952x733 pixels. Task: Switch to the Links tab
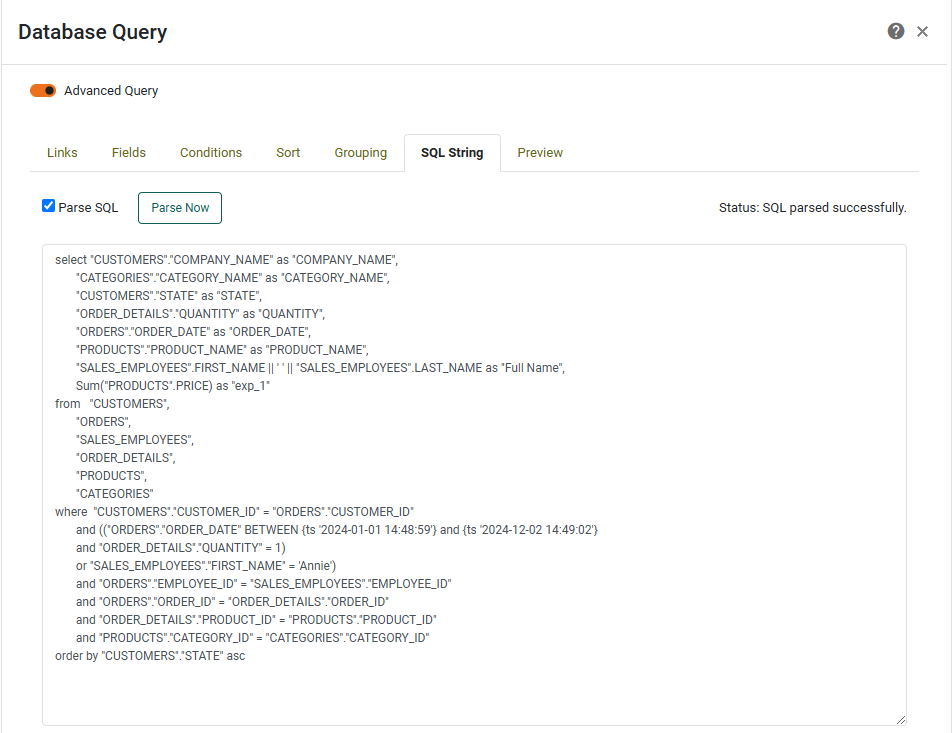(x=61, y=152)
